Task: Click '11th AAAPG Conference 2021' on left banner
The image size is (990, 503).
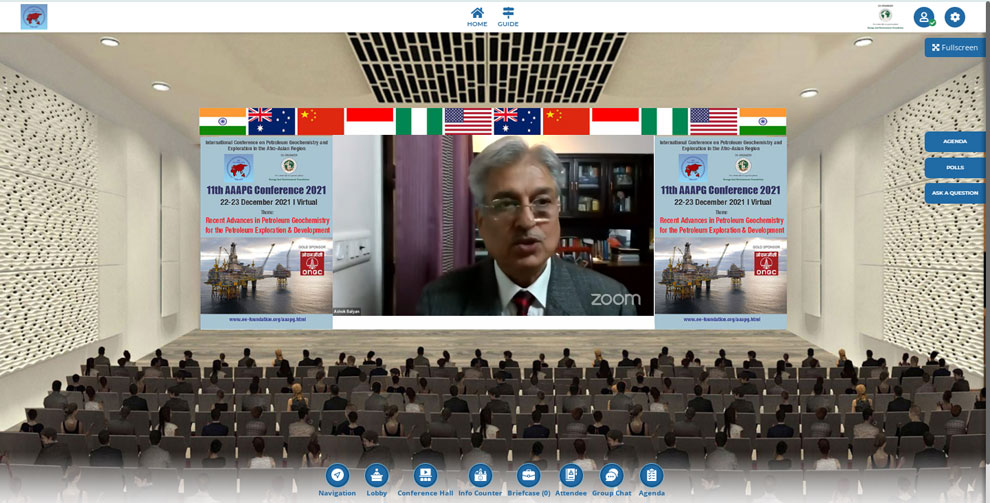Action: [x=266, y=190]
